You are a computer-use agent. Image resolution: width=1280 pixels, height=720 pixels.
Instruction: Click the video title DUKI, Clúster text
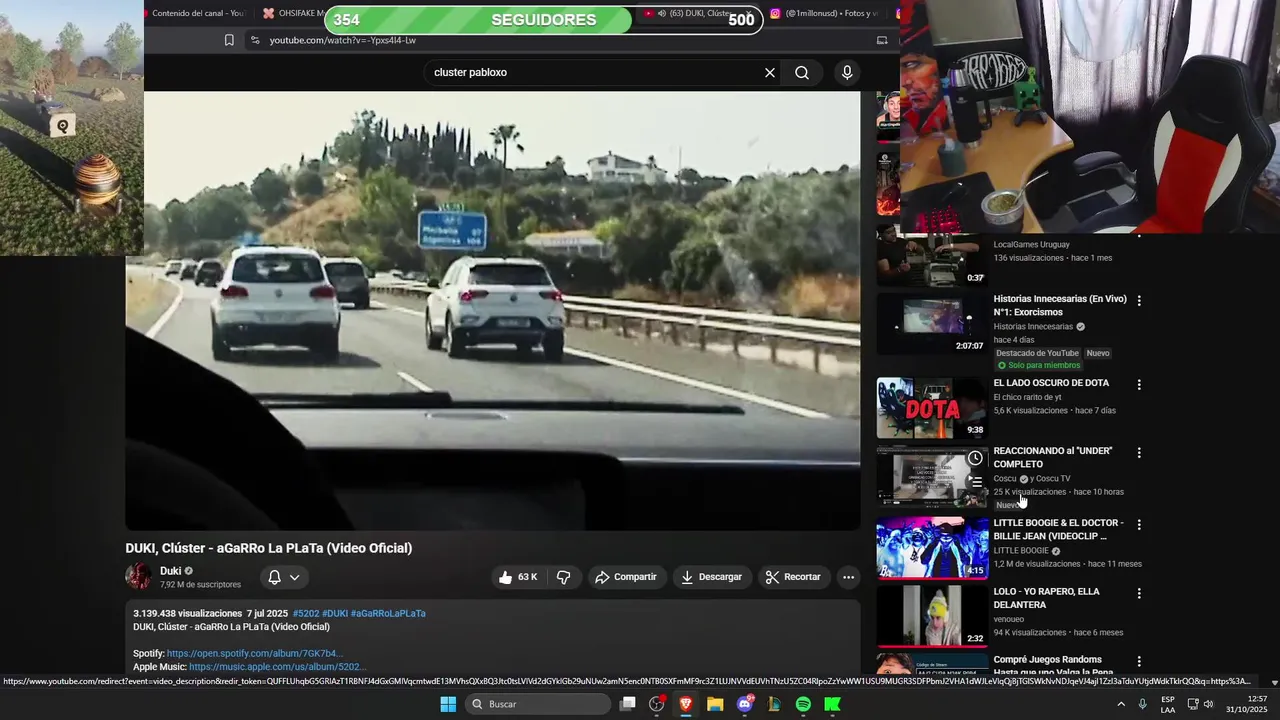coord(268,548)
